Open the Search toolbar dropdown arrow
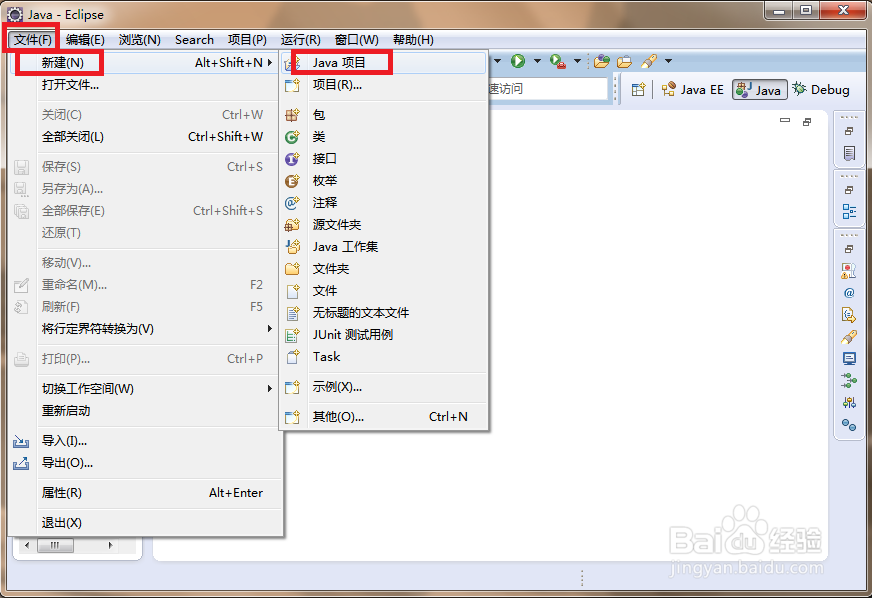 [668, 61]
